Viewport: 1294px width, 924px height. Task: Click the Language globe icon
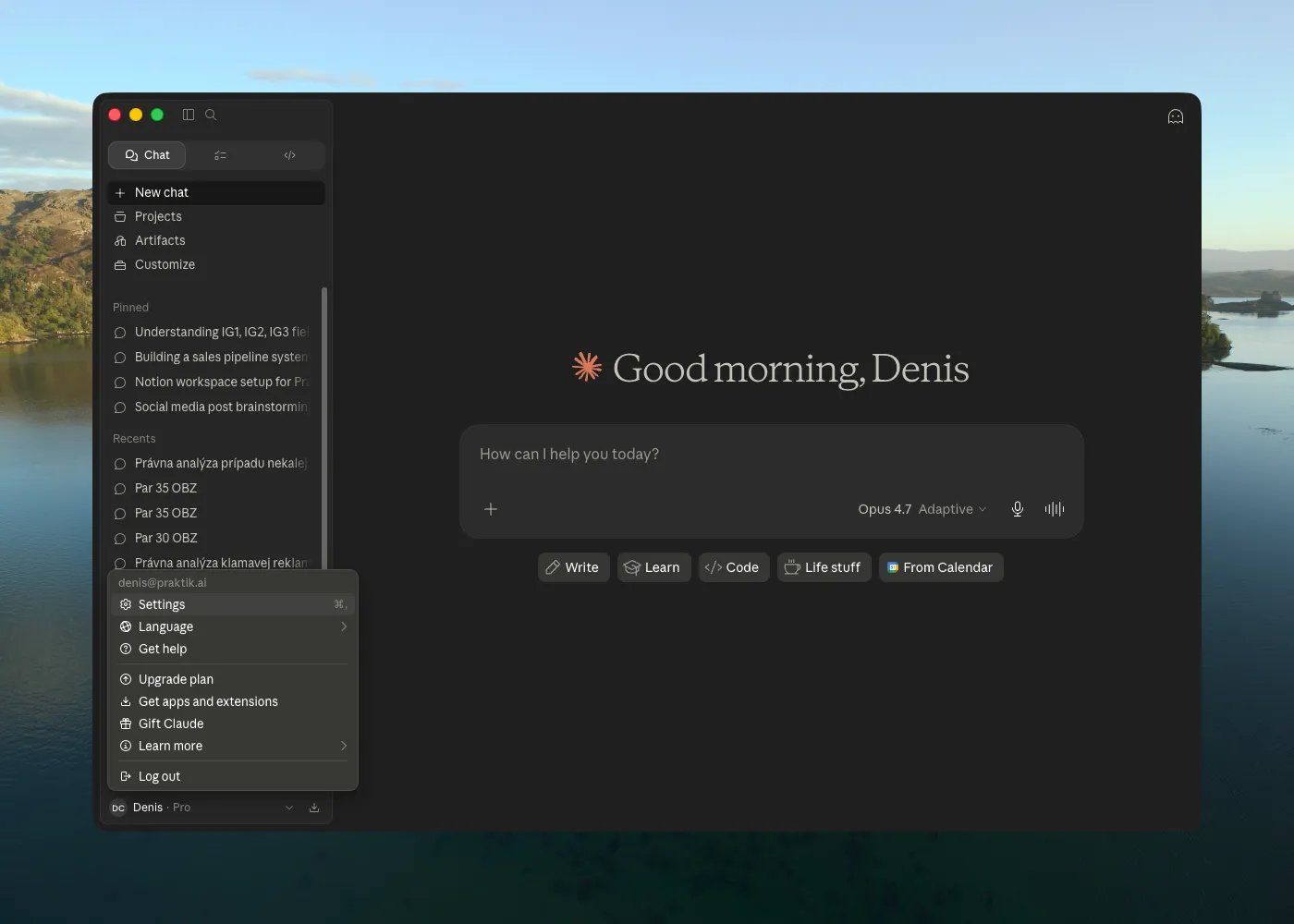click(126, 626)
